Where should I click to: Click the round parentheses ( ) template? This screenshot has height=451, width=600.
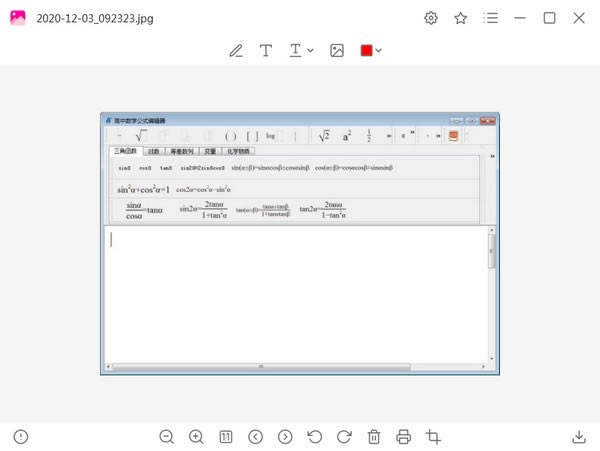pos(230,136)
